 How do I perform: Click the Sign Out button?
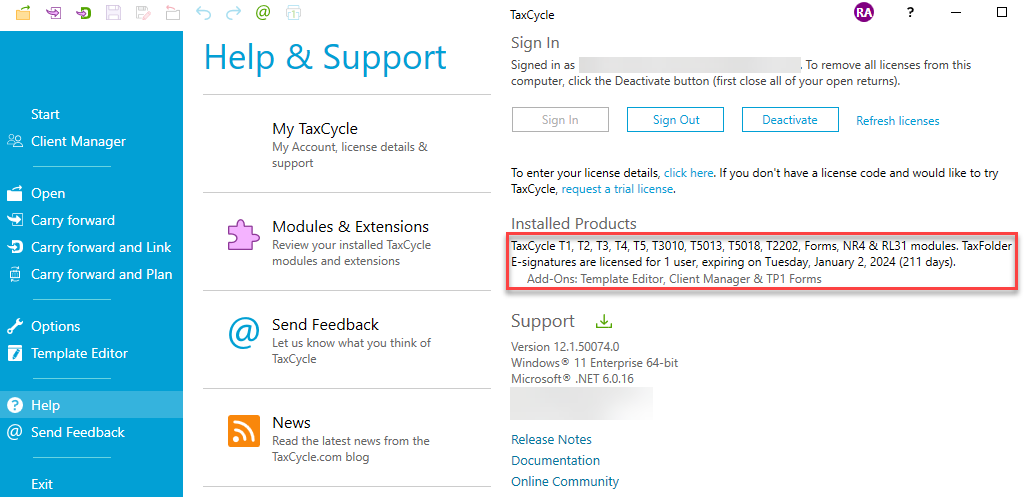click(x=675, y=120)
